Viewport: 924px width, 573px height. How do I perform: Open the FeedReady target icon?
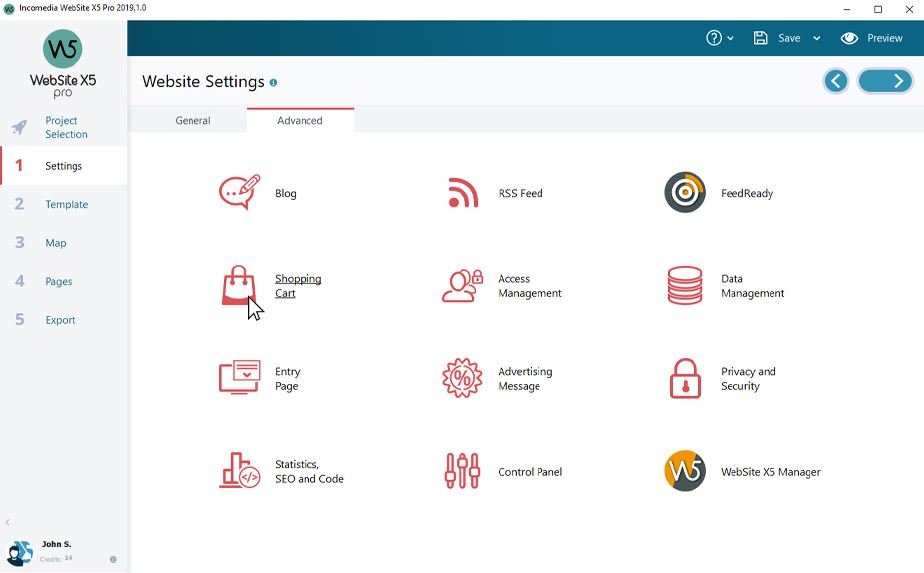click(x=685, y=193)
